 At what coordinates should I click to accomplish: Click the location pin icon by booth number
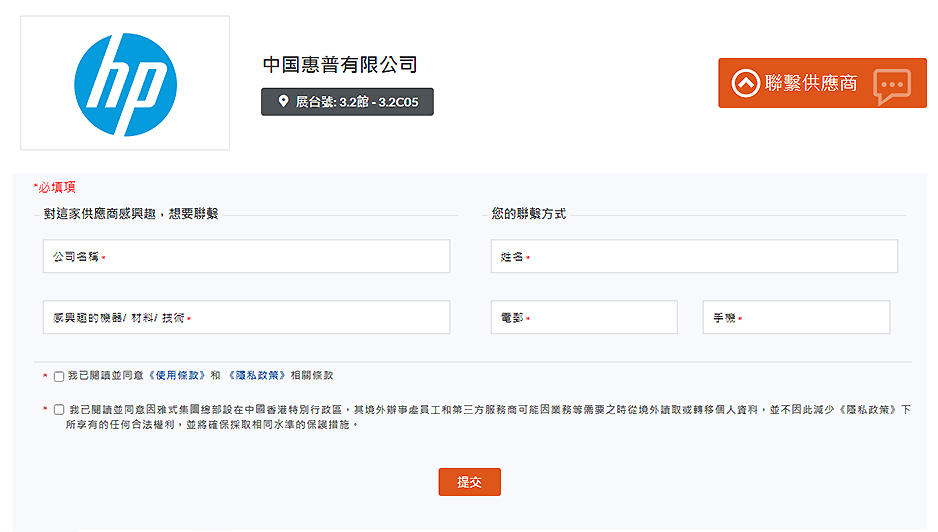click(x=282, y=102)
